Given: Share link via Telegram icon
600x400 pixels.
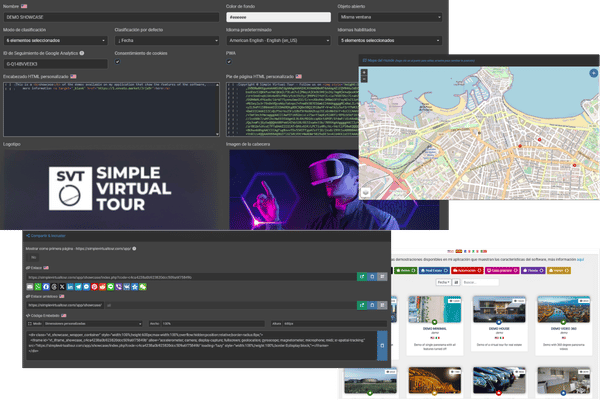Looking at the screenshot, I should point(78,287).
